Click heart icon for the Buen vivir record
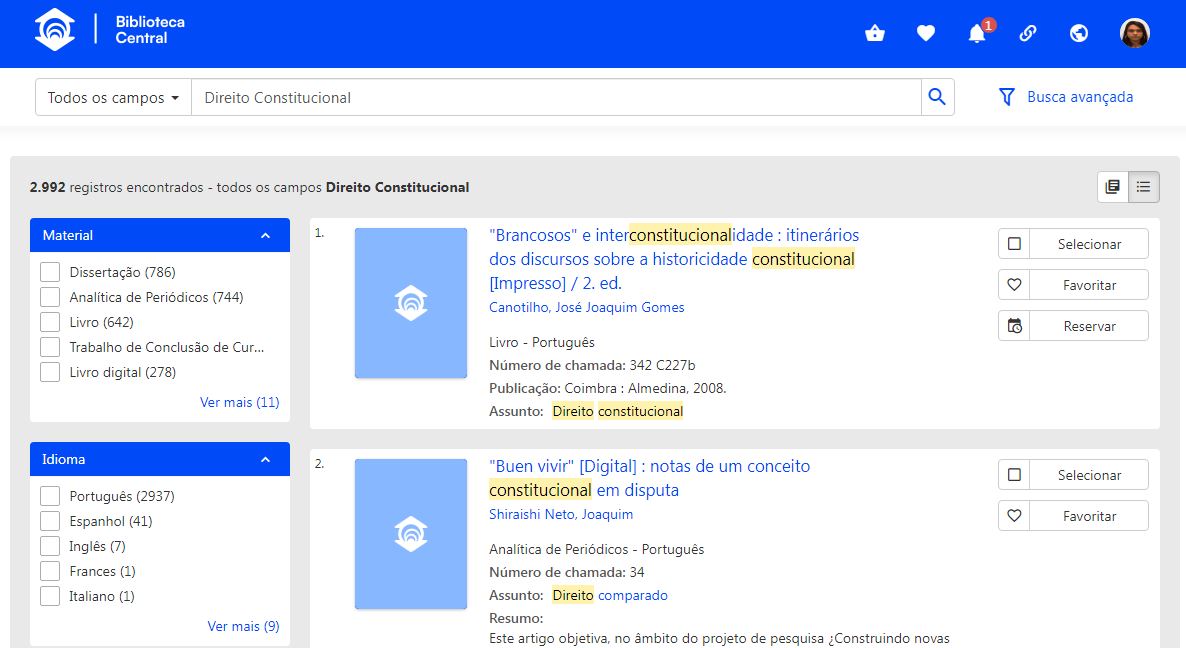Screen dimensions: 1186x648 1014,516
